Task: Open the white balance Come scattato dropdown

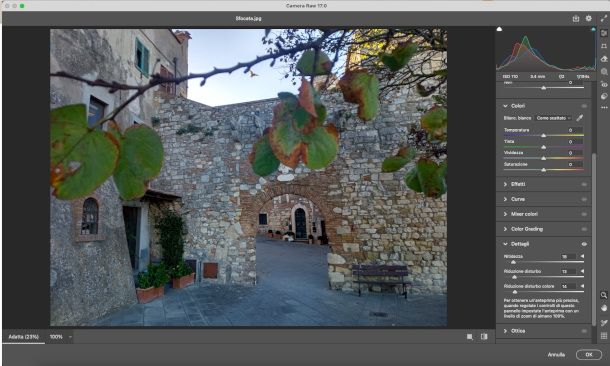Action: point(554,118)
